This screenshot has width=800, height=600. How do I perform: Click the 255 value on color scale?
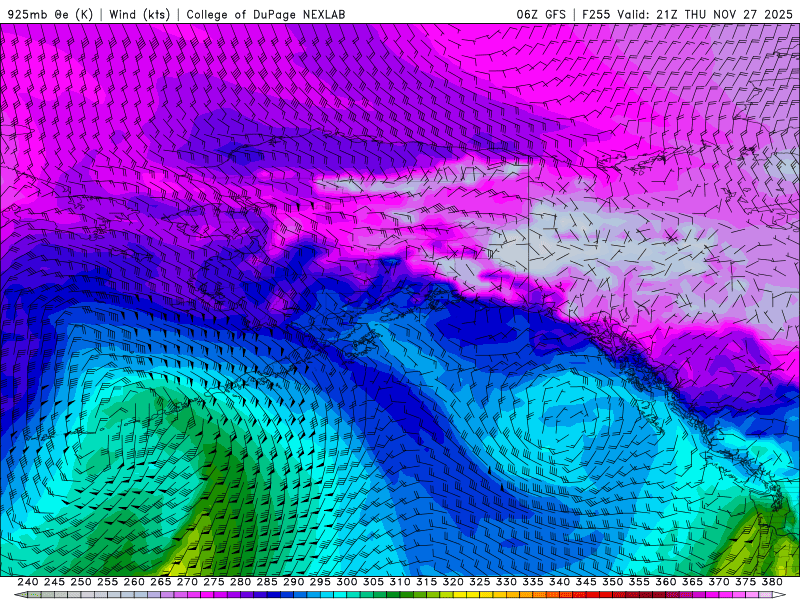[107, 582]
